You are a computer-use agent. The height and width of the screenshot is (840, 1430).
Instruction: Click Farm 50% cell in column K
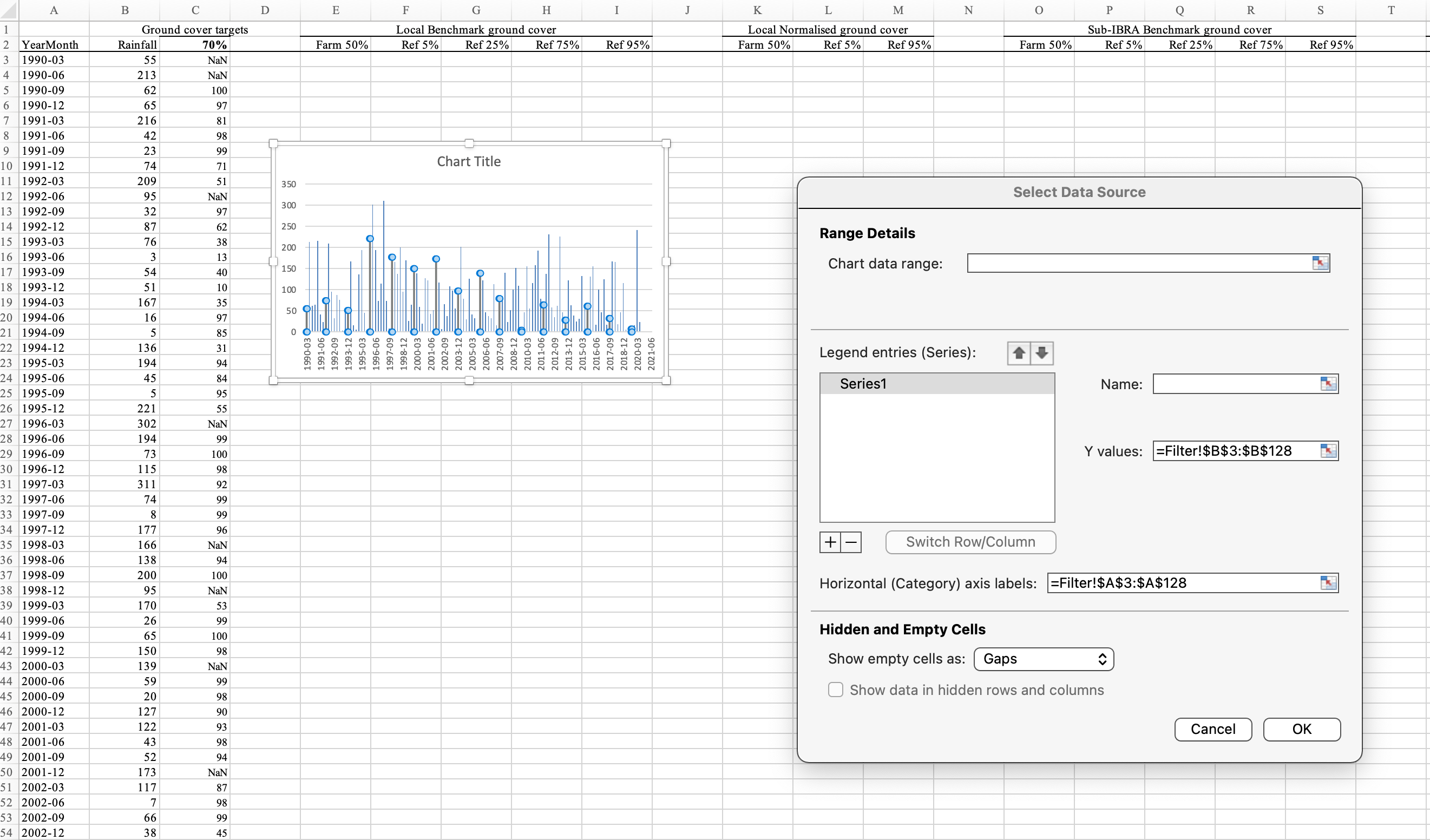tap(758, 45)
